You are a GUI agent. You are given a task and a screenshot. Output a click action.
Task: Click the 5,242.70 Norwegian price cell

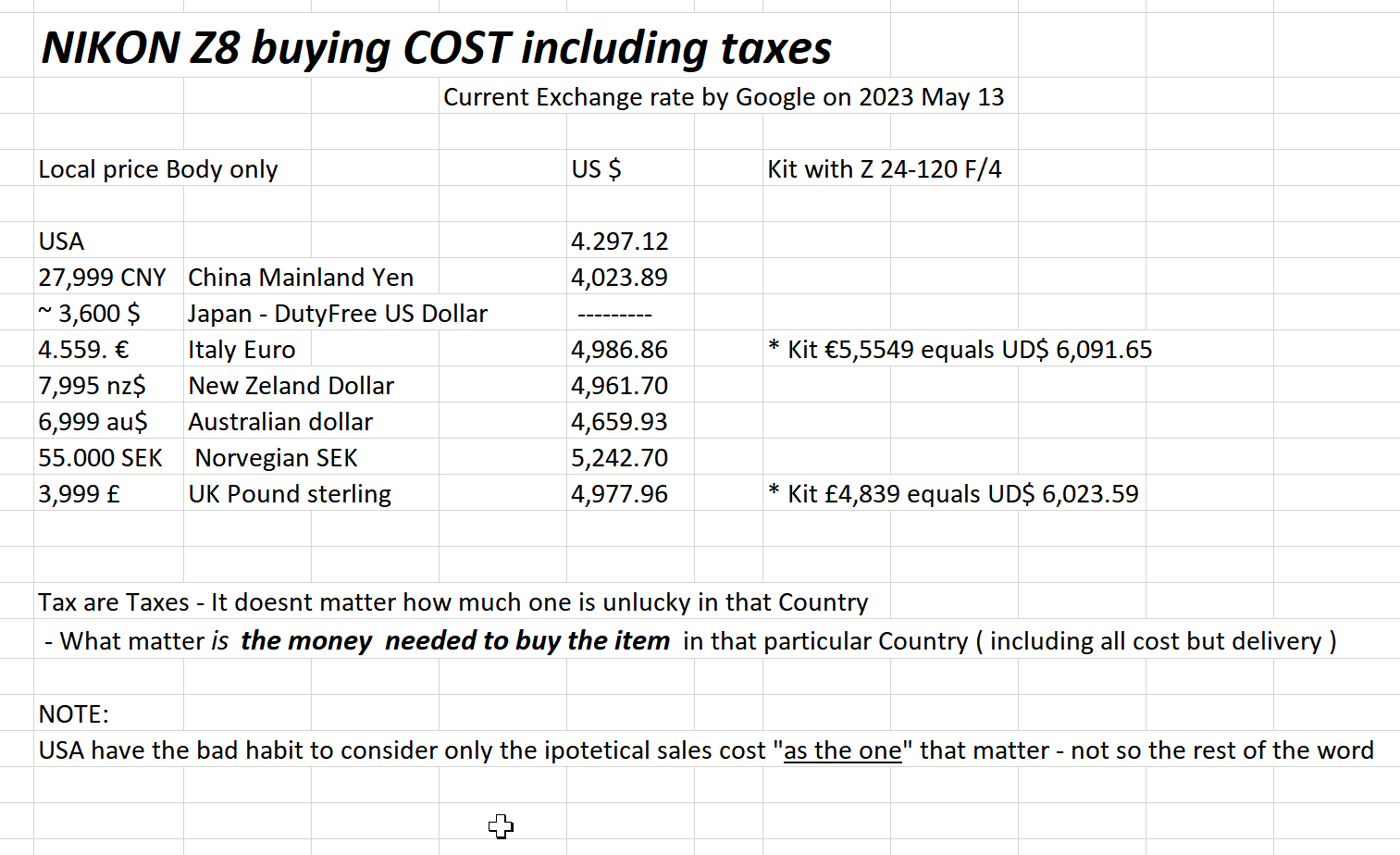[x=619, y=458]
